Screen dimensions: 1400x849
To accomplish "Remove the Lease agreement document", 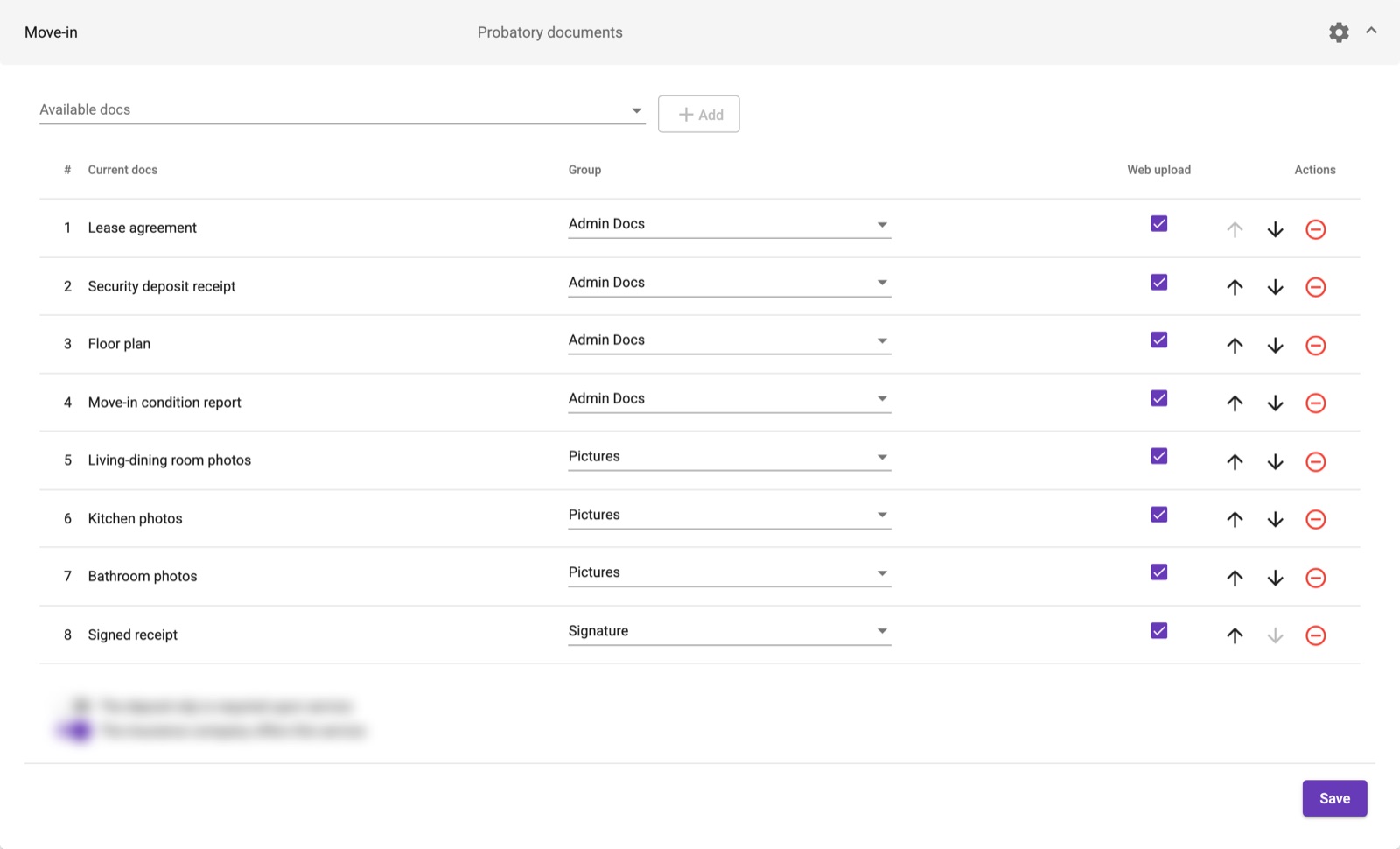I will 1315,229.
